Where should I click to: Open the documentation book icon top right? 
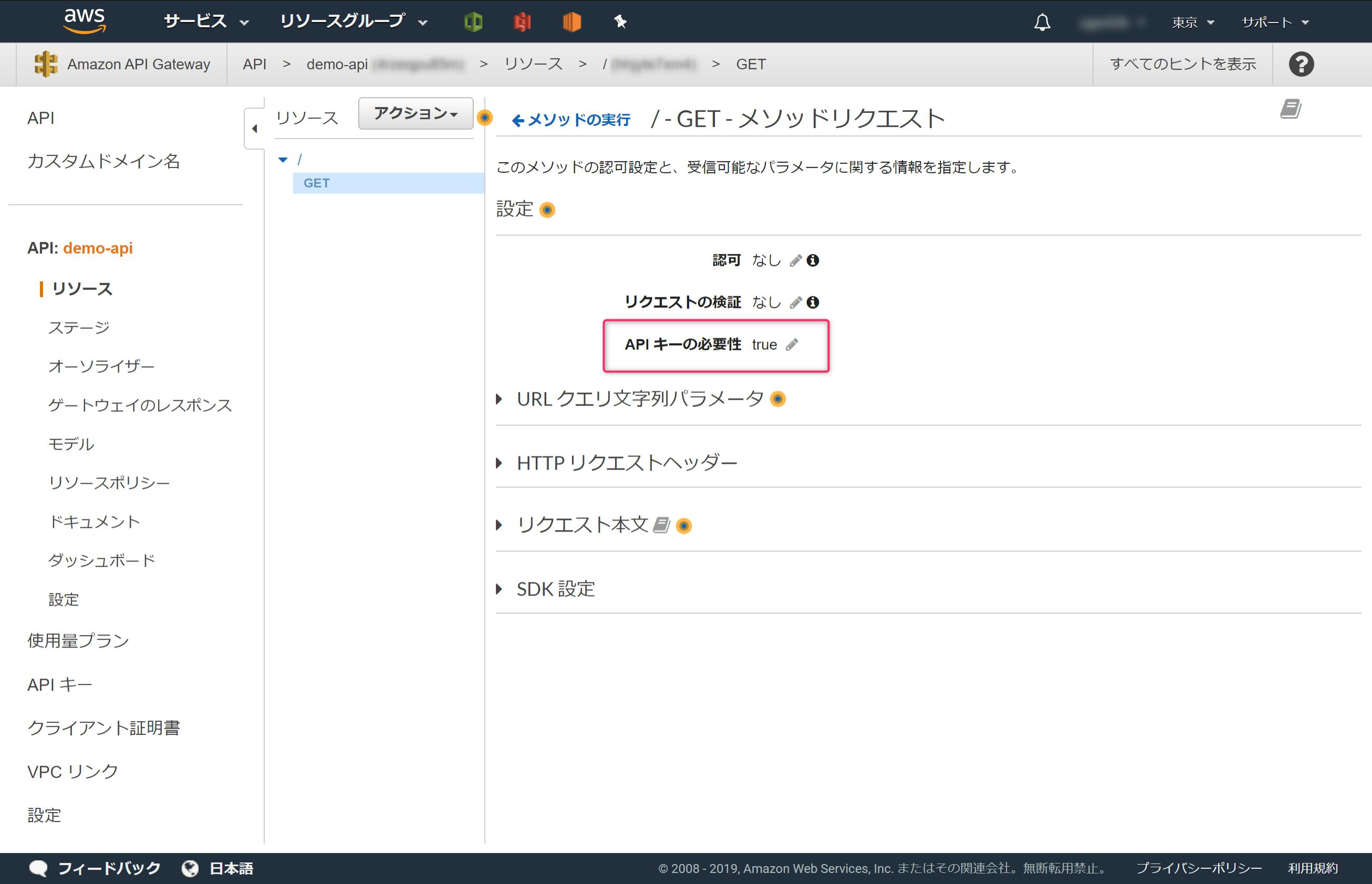coord(1290,109)
